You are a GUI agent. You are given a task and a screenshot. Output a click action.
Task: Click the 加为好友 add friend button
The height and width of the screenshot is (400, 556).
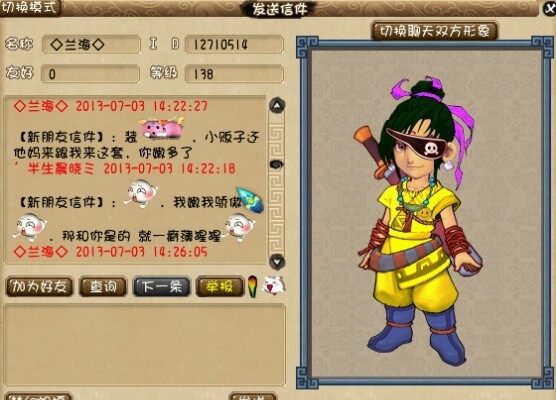pos(39,287)
